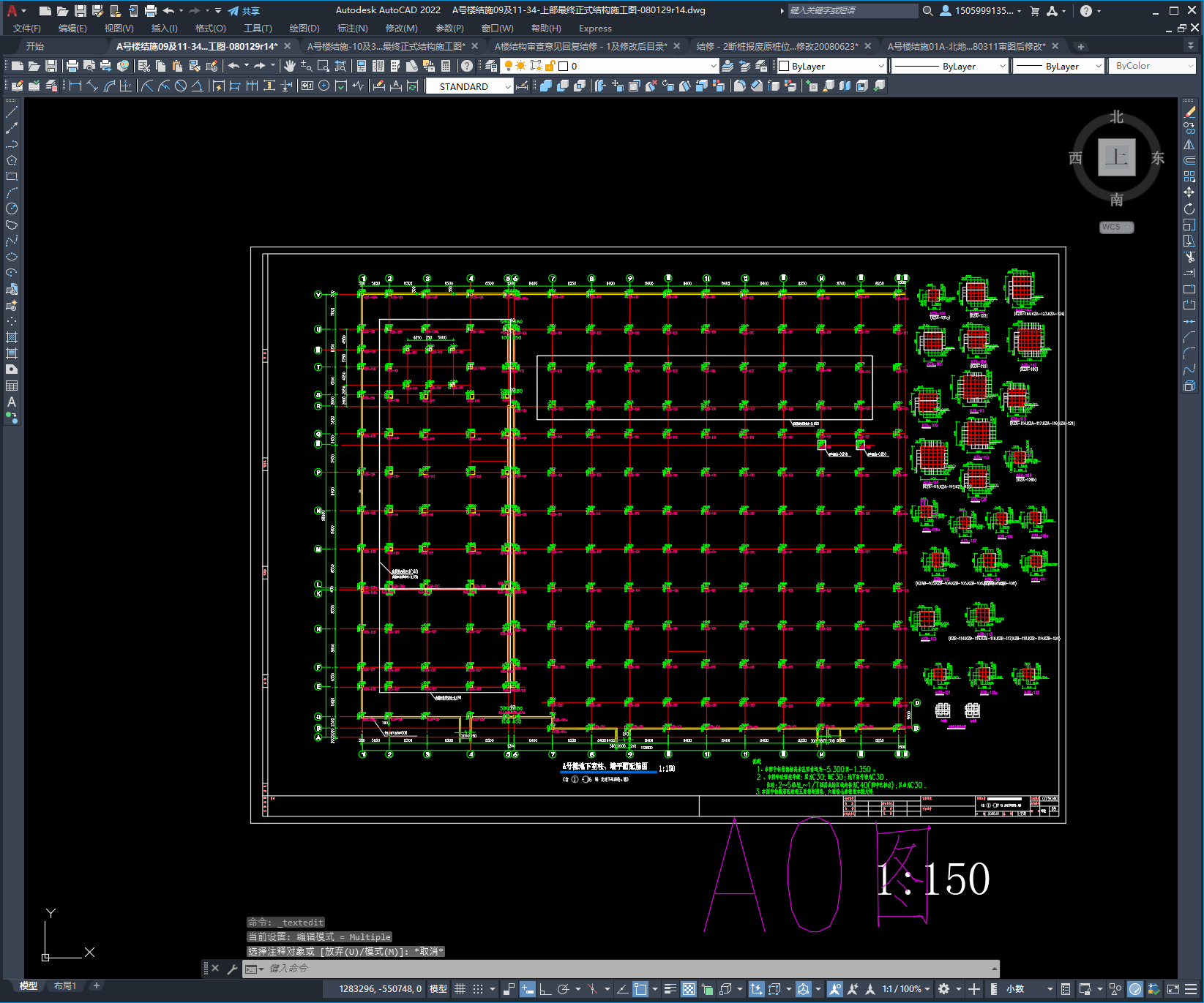Viewport: 1204px width, 1003px height.
Task: Select the Multiline Text (A) tool
Action: click(x=12, y=402)
